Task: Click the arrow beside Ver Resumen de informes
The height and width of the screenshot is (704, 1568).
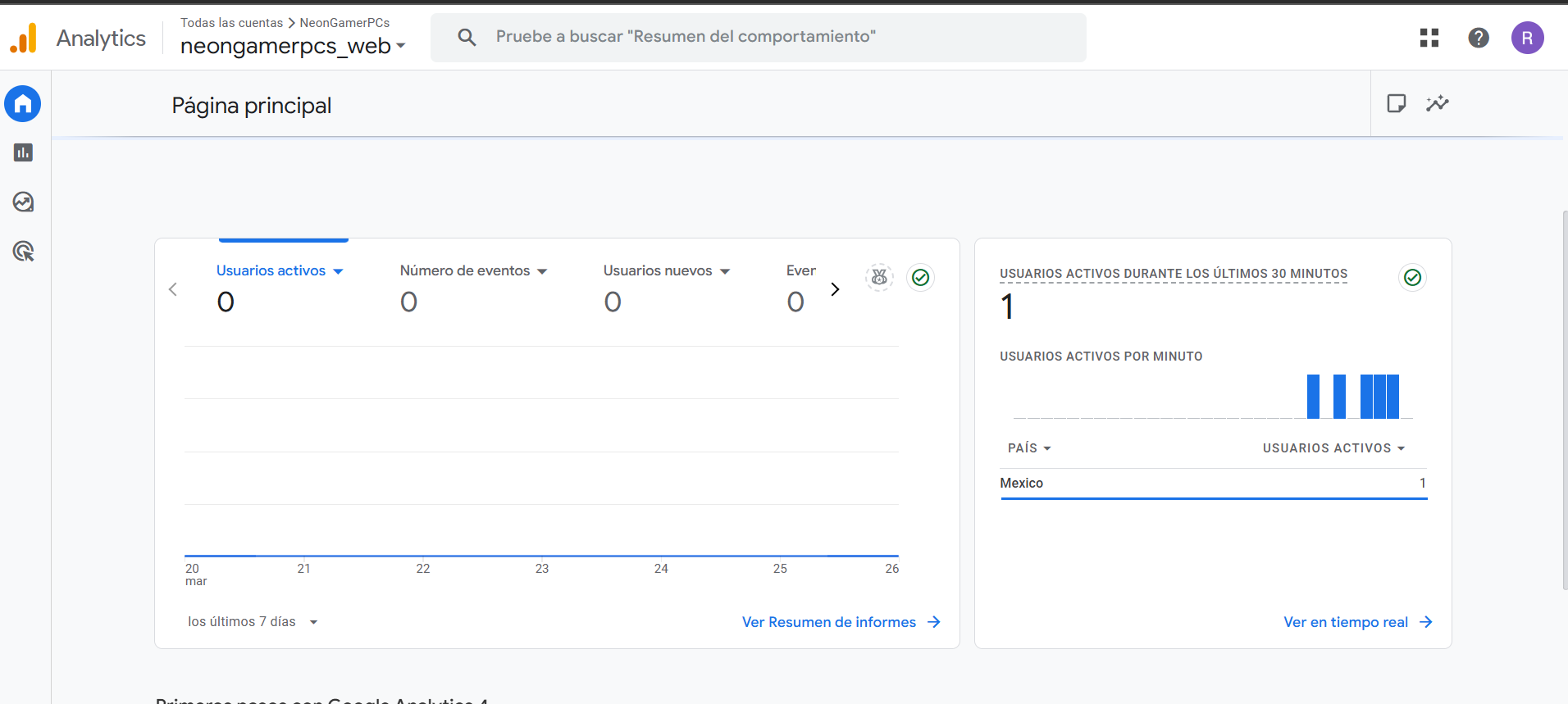Action: pyautogui.click(x=934, y=622)
